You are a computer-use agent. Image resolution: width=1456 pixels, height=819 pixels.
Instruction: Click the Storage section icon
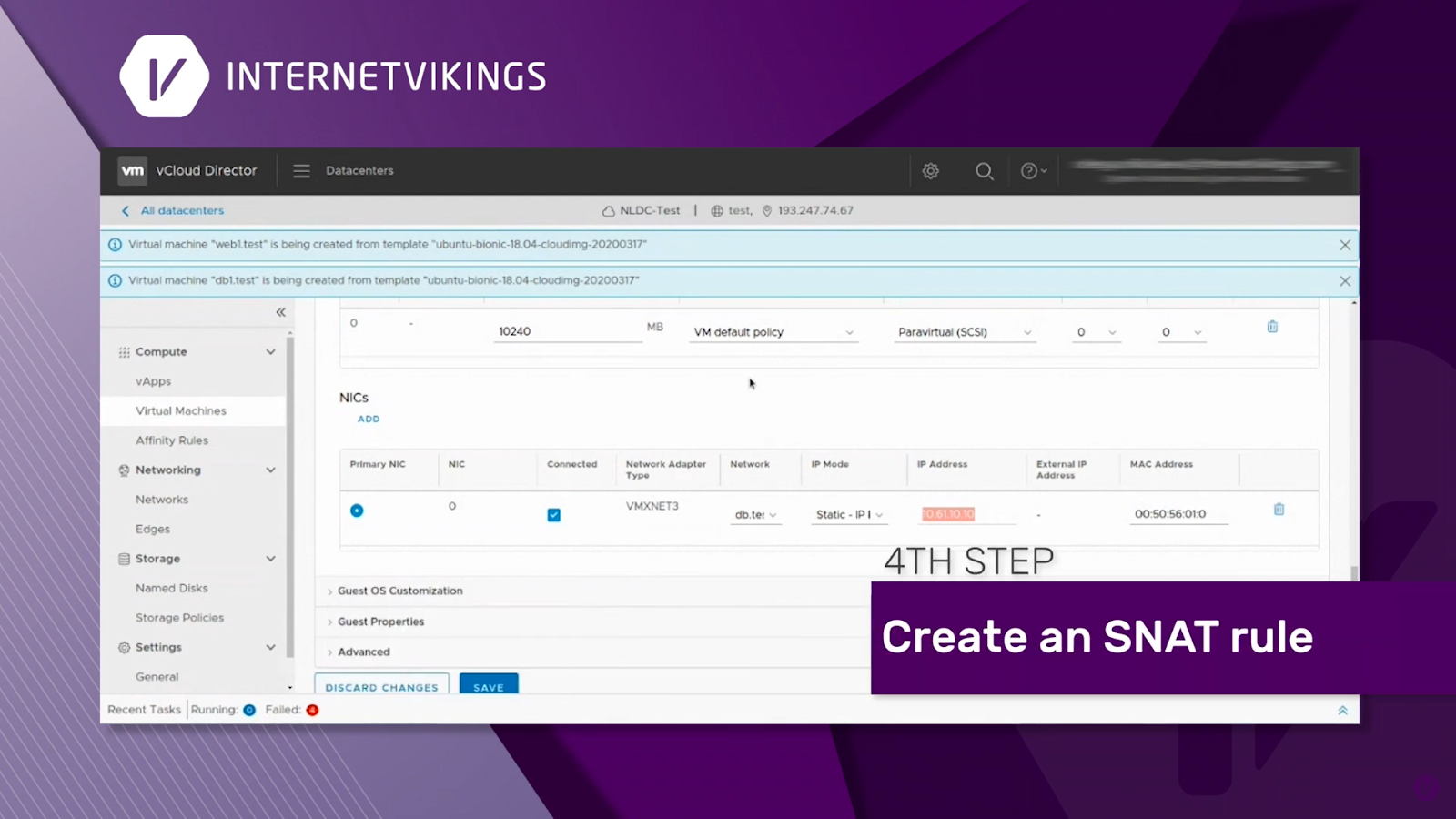point(124,559)
